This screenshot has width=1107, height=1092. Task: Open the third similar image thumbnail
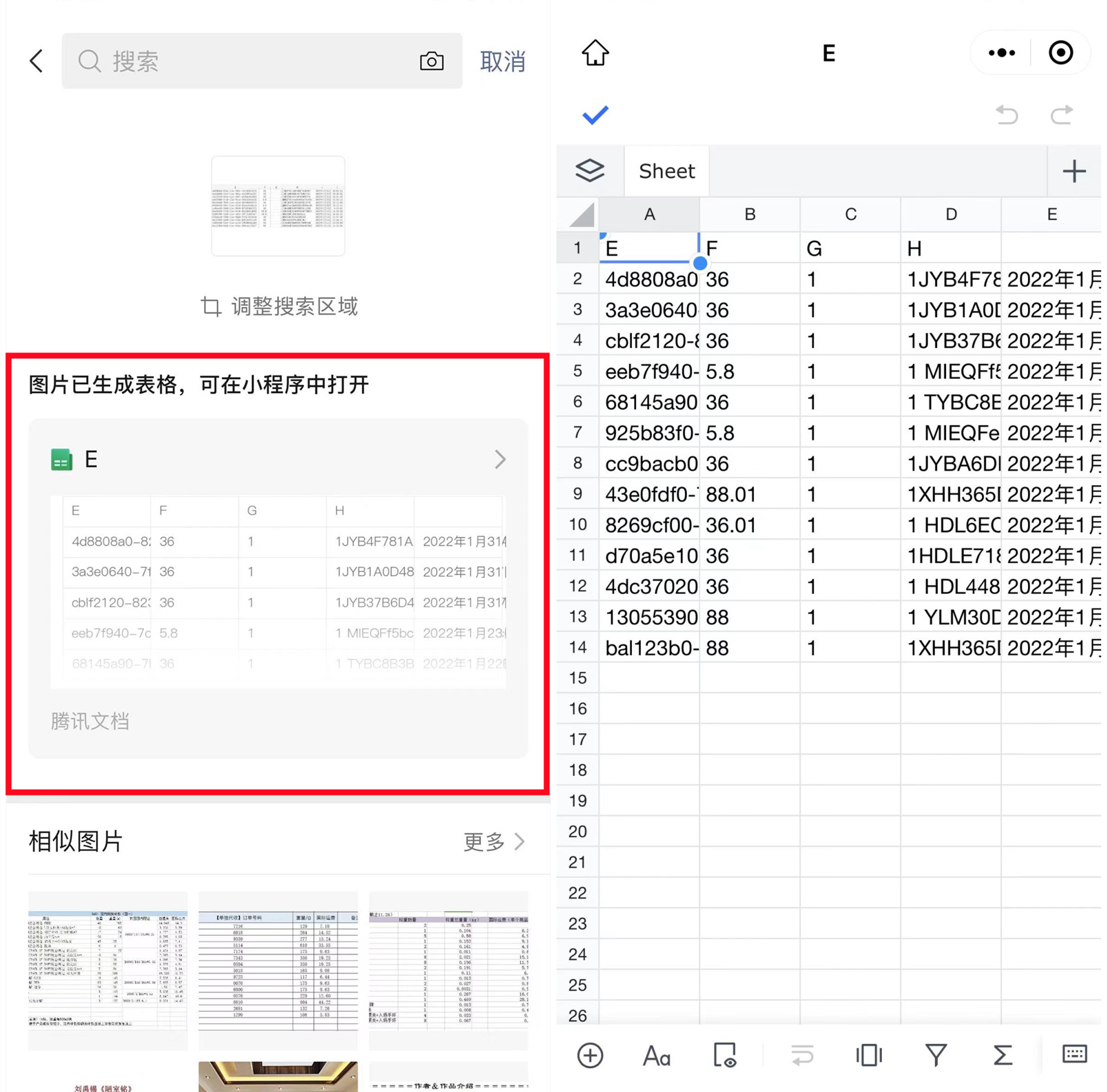448,971
